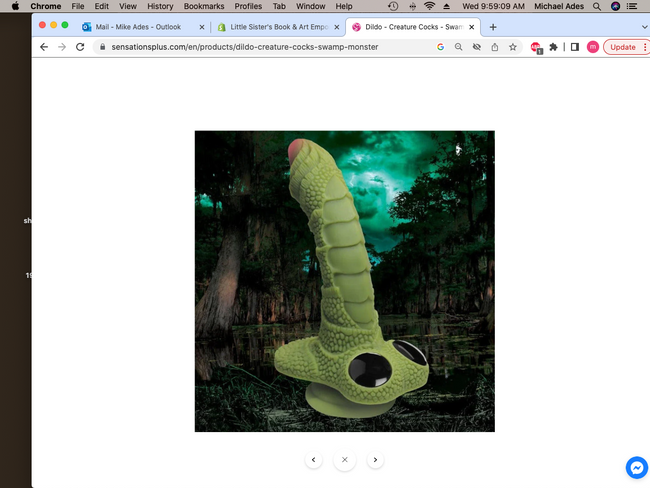Open a new tab with the plus button
650x488 pixels.
(x=493, y=27)
